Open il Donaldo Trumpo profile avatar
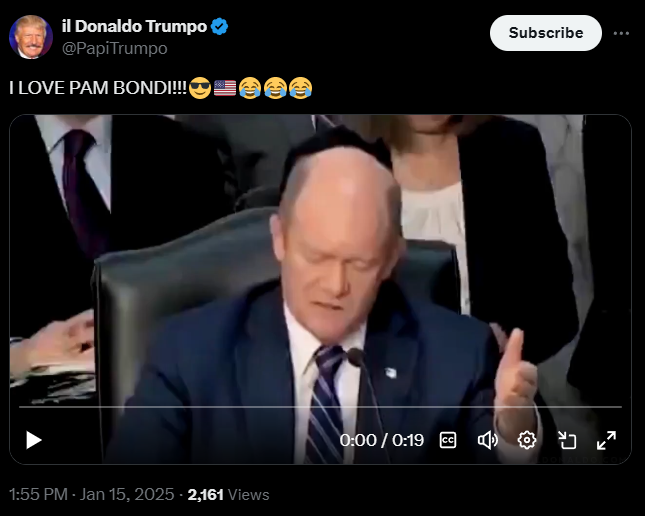645x516 pixels. 31,37
